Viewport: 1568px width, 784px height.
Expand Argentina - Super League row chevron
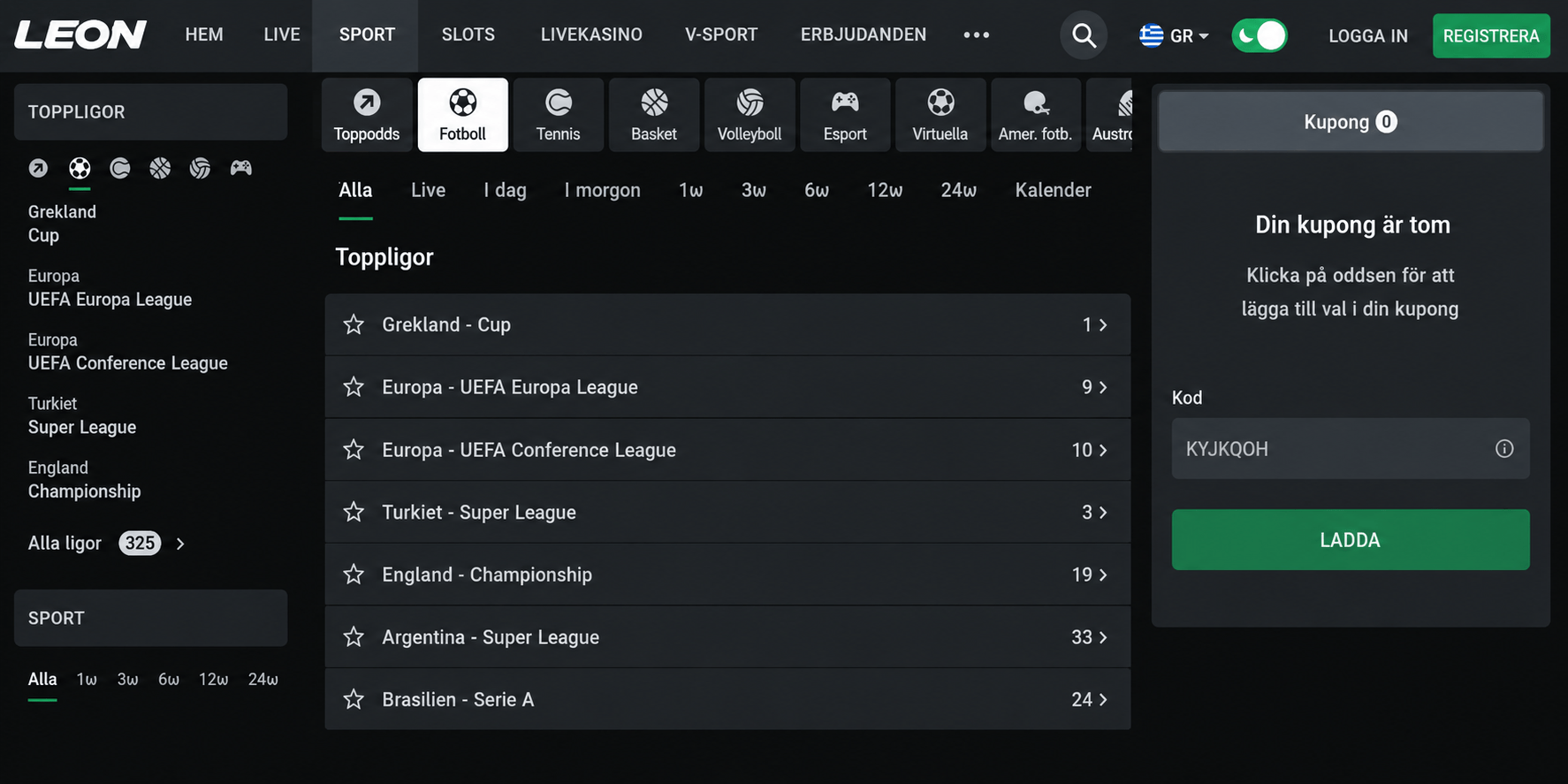click(x=1103, y=637)
